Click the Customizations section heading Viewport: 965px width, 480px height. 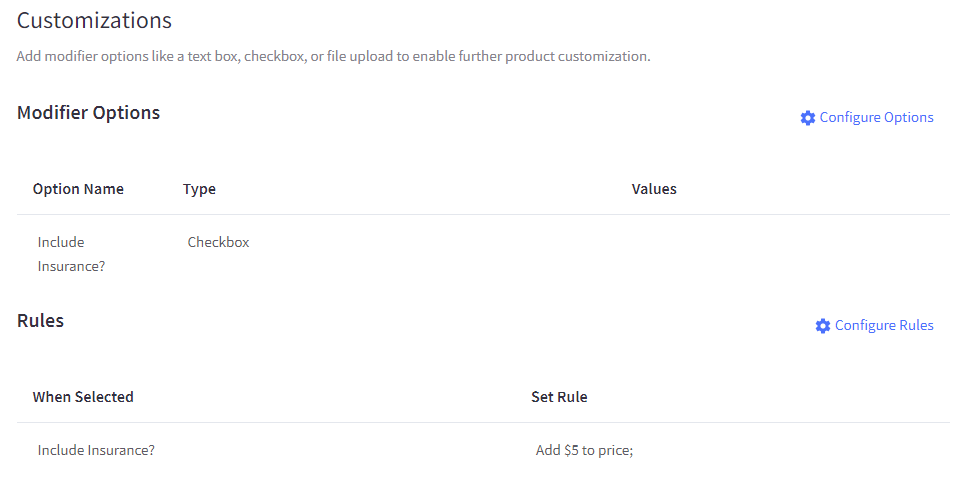pyautogui.click(x=94, y=20)
